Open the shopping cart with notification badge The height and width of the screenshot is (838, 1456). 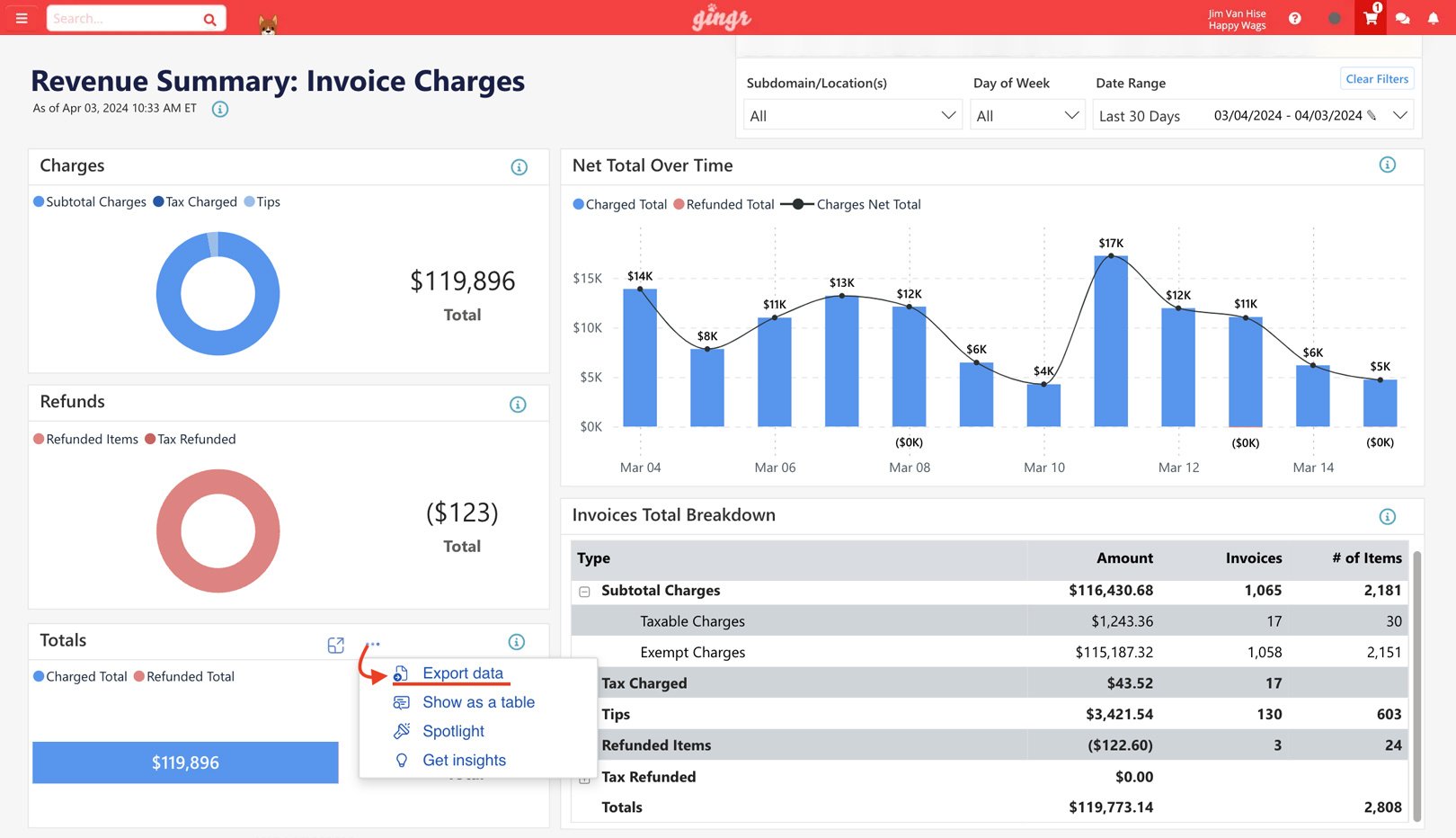point(1369,18)
